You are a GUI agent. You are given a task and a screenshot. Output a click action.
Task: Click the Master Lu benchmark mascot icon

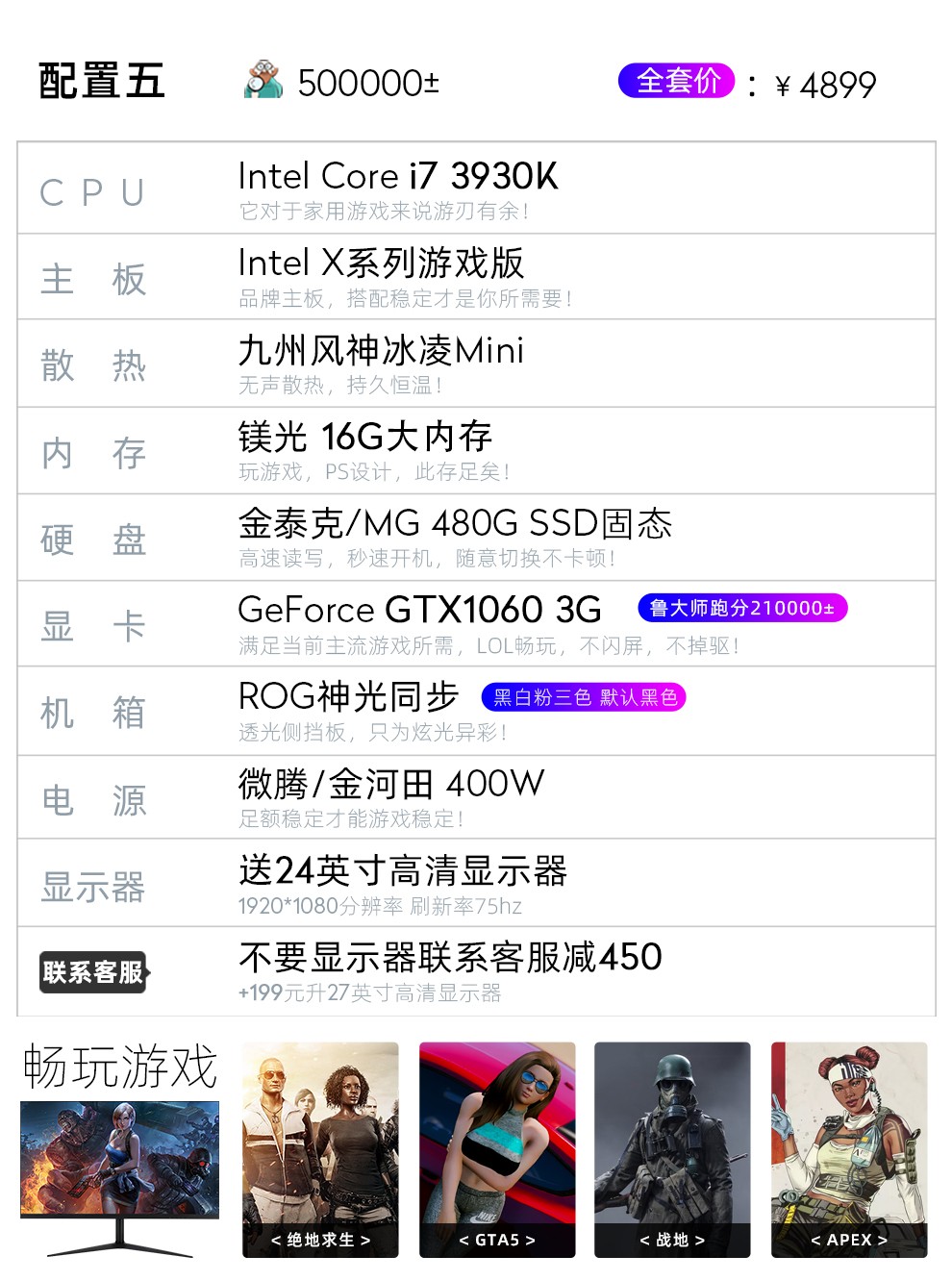click(x=263, y=80)
